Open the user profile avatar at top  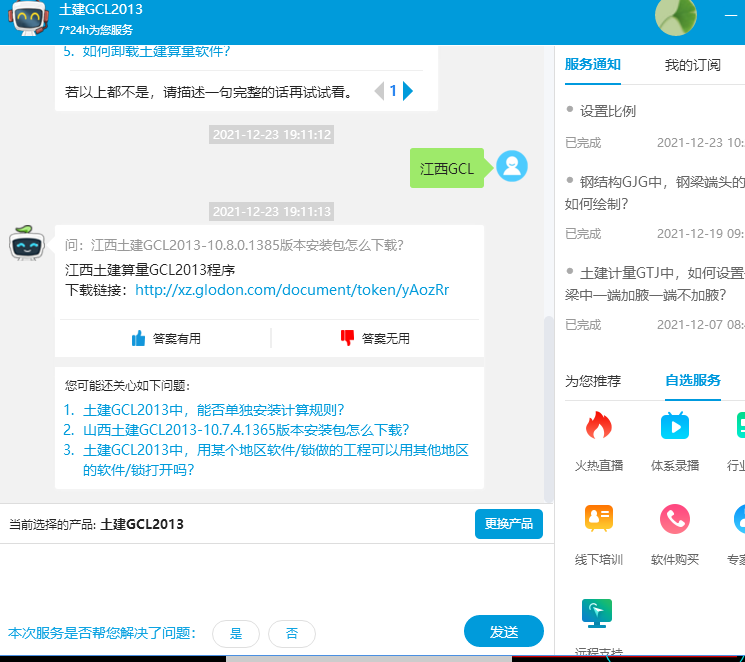[x=675, y=17]
